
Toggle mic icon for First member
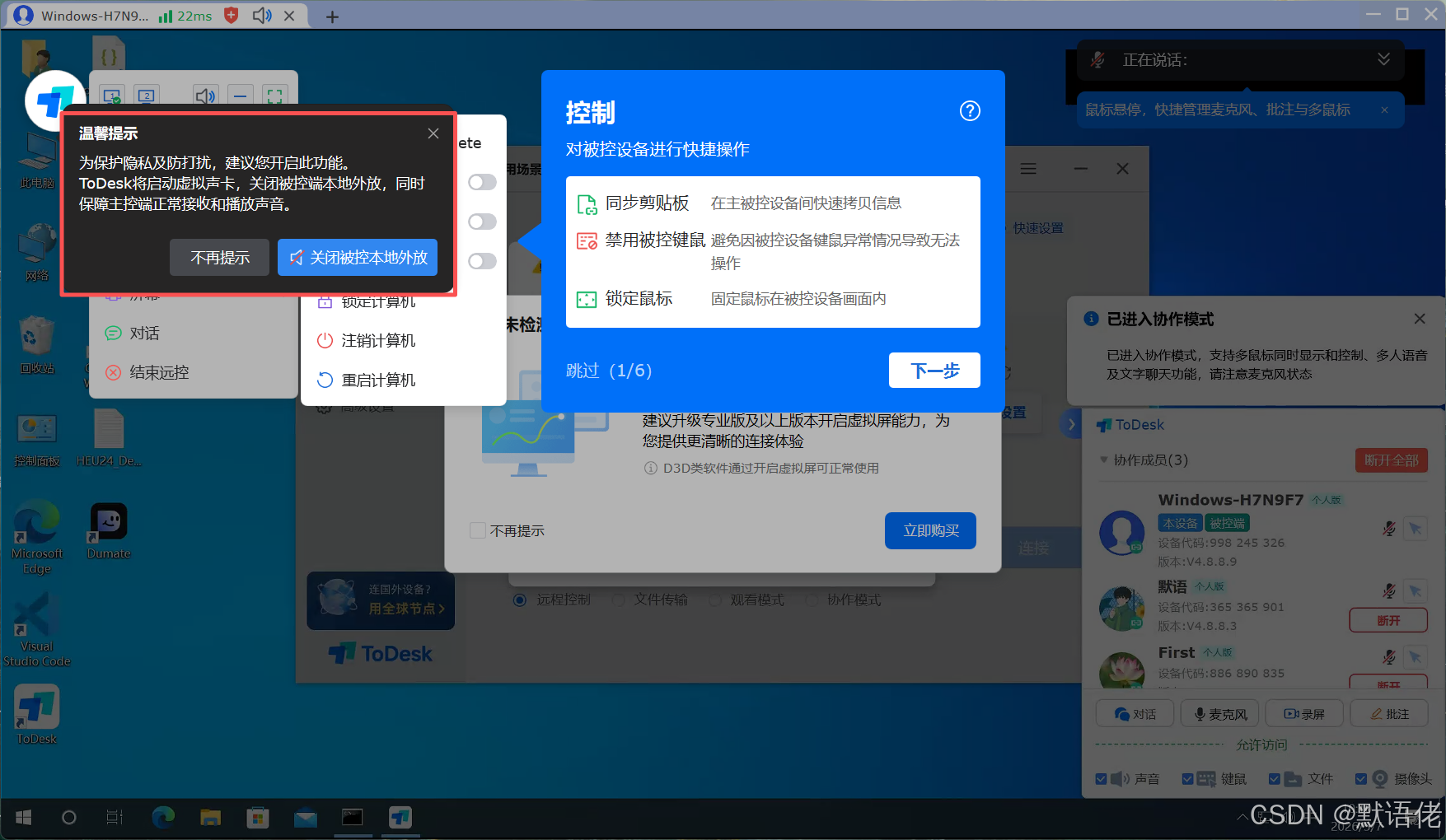coord(1389,656)
